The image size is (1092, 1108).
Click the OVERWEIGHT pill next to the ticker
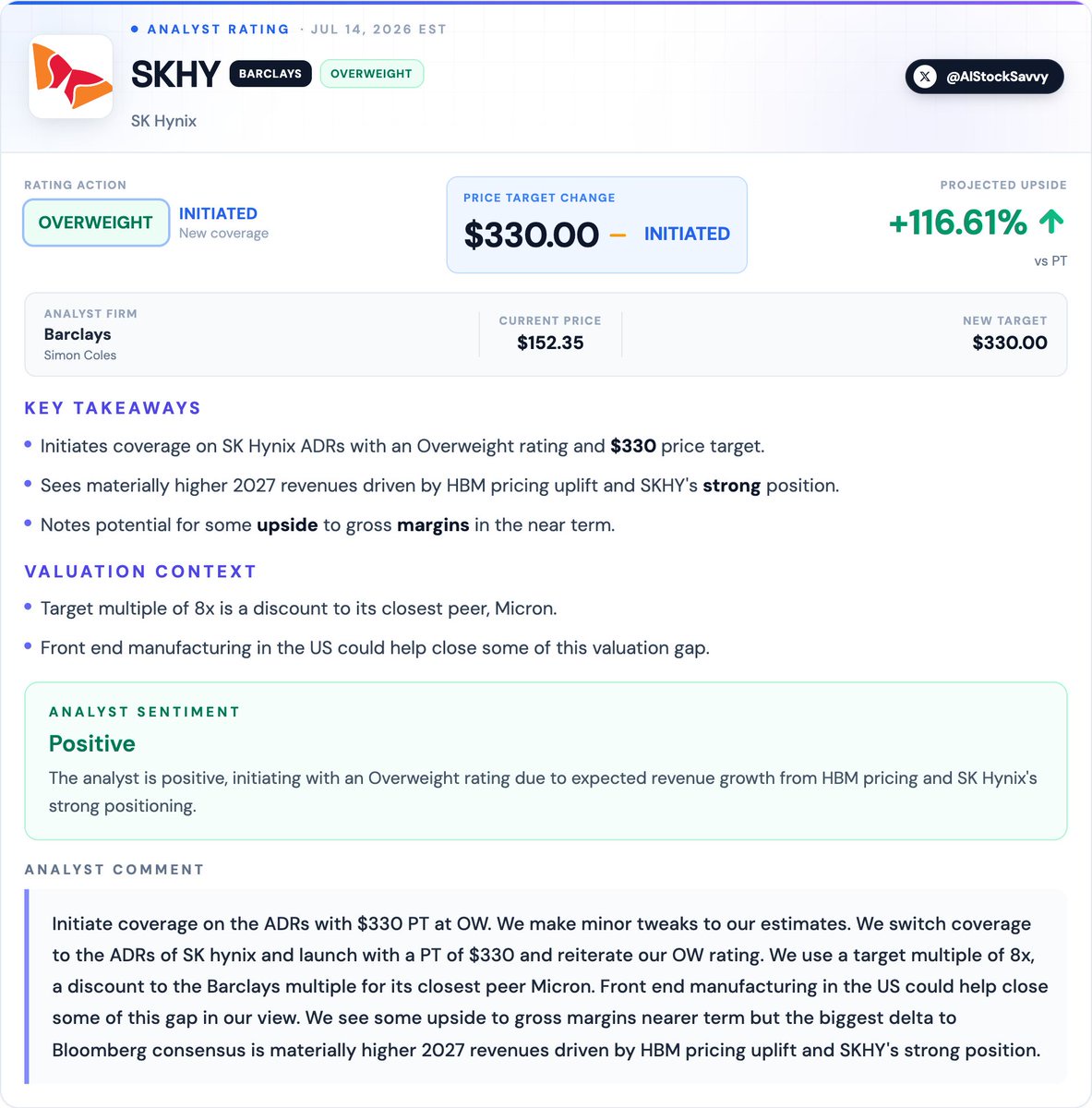(x=371, y=74)
